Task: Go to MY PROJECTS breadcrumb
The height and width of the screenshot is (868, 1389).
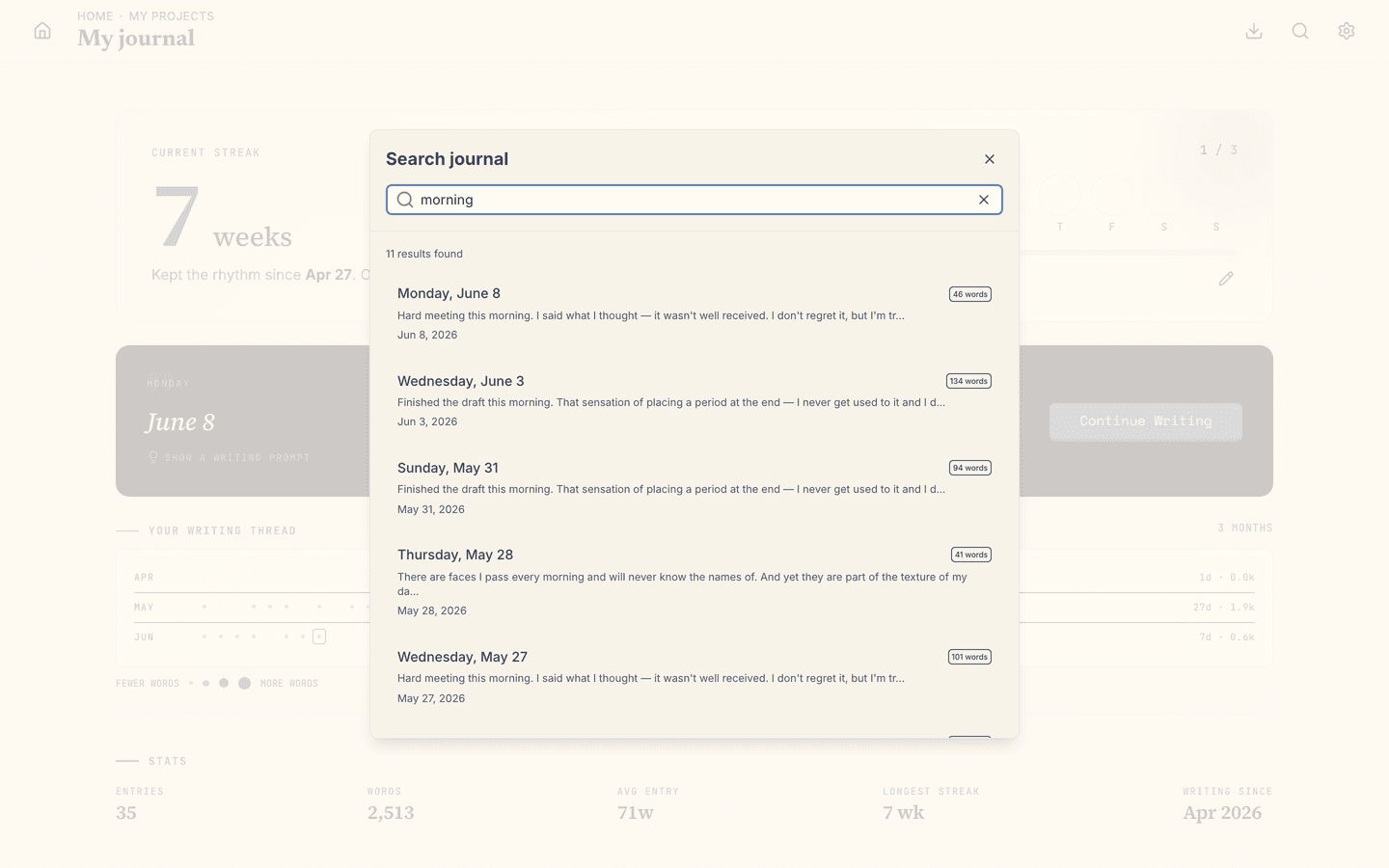Action: coord(172,16)
